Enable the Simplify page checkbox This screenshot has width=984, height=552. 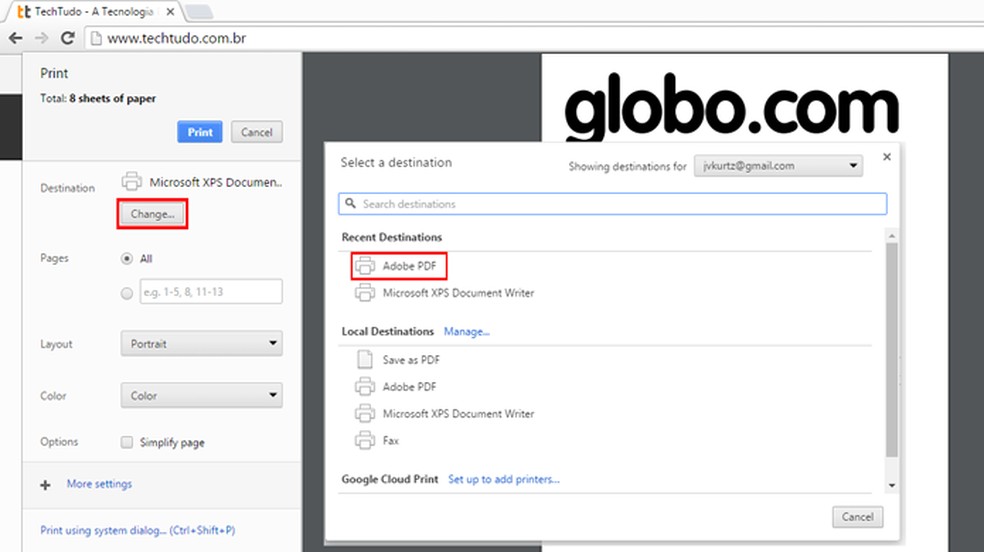point(127,442)
